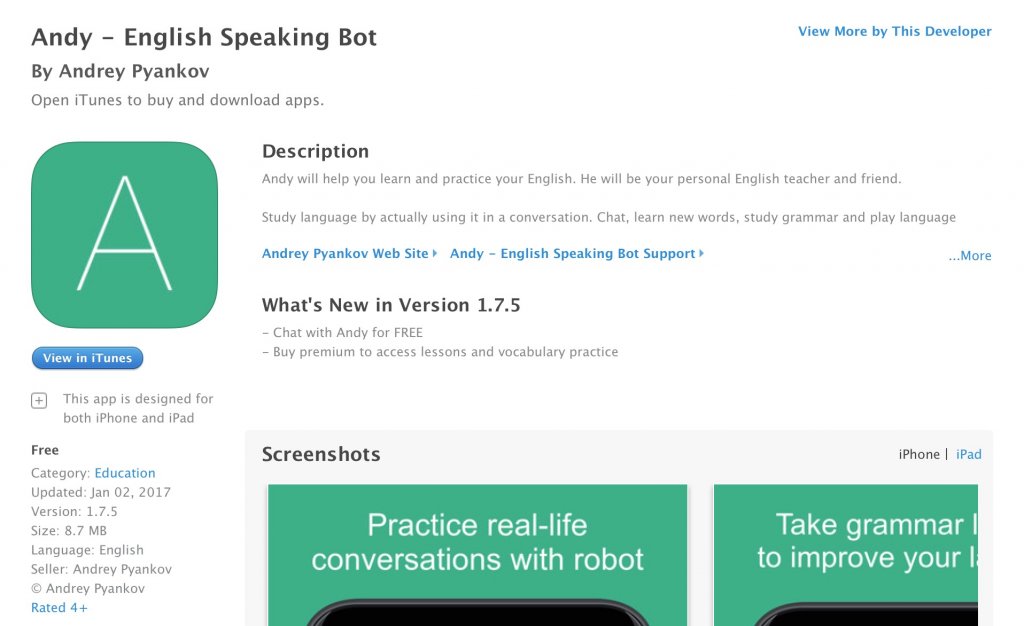The width and height of the screenshot is (1024, 626).
Task: Click the plus badge for universal app info
Action: pos(38,399)
